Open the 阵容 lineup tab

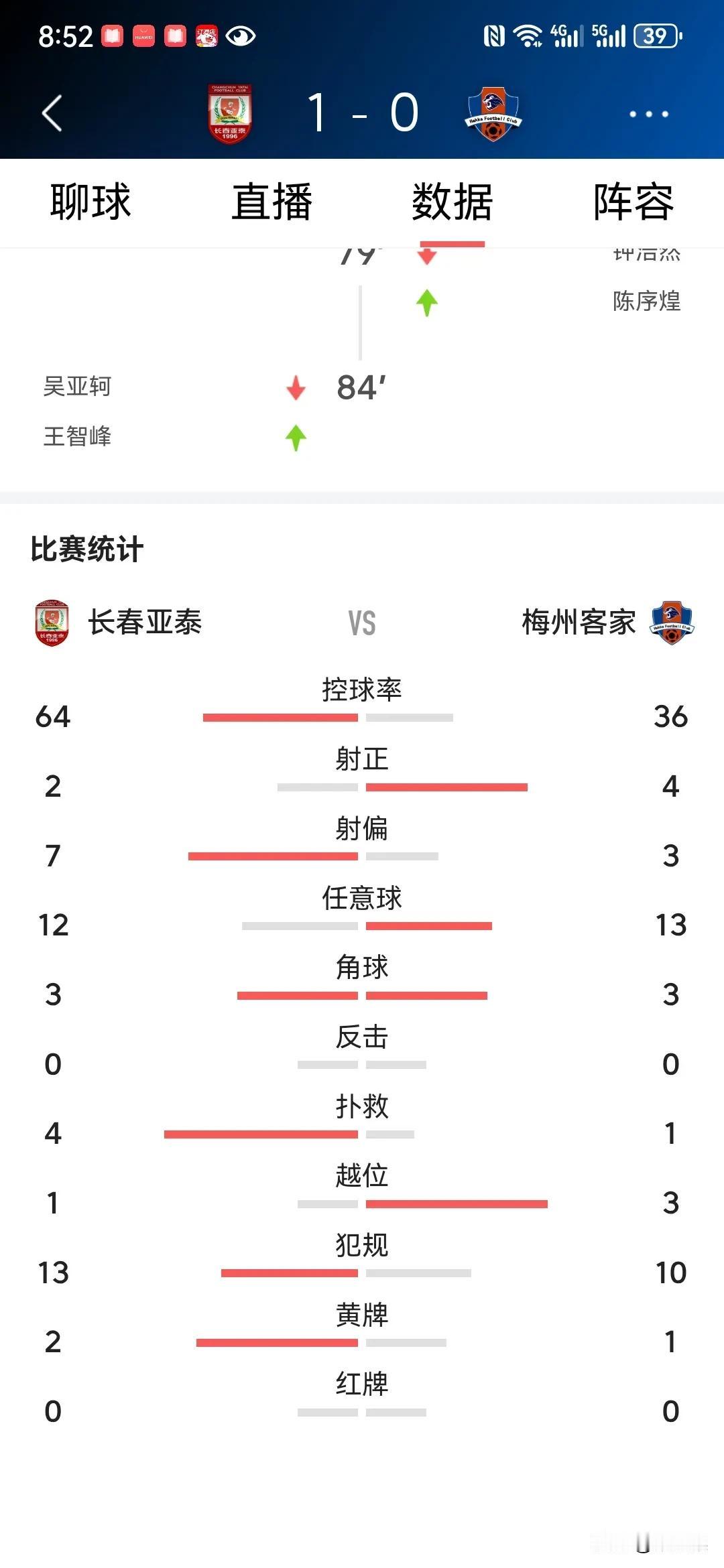[633, 202]
